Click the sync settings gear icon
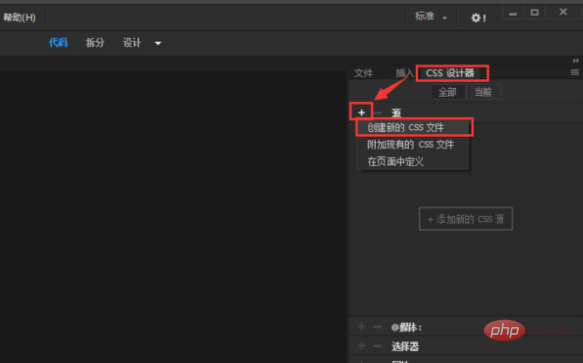583x363 pixels. pos(478,18)
